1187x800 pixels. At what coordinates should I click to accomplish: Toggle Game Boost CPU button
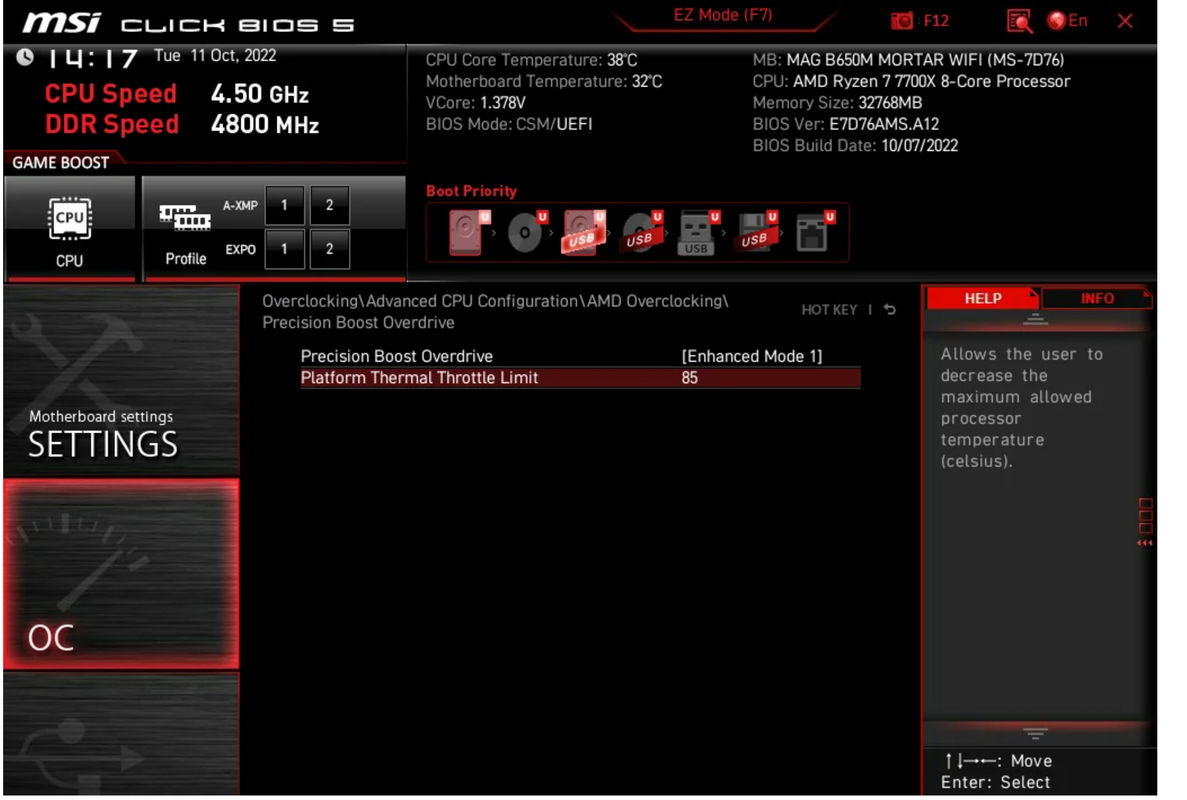(70, 229)
